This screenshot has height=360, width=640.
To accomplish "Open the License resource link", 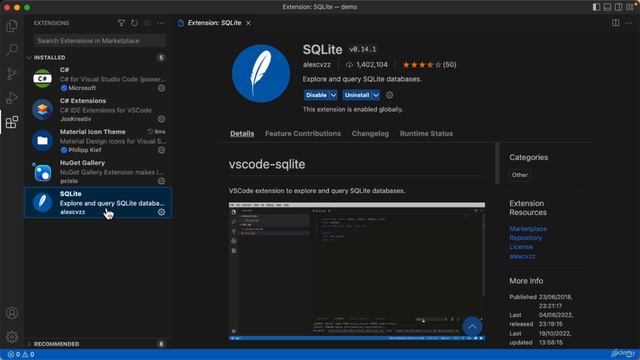I will pyautogui.click(x=521, y=247).
